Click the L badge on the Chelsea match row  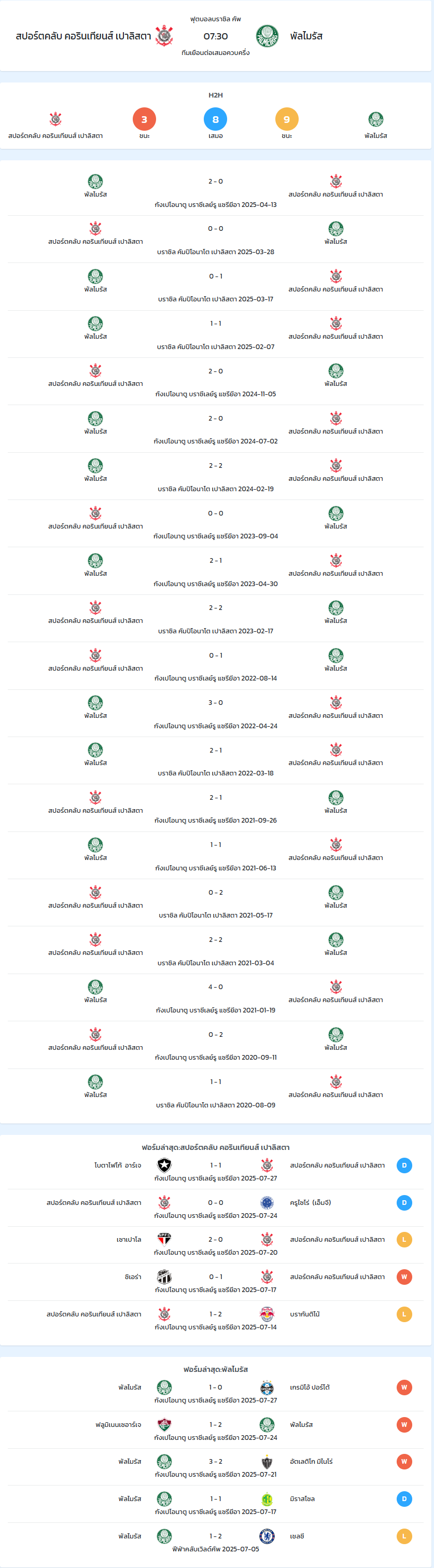(404, 1536)
